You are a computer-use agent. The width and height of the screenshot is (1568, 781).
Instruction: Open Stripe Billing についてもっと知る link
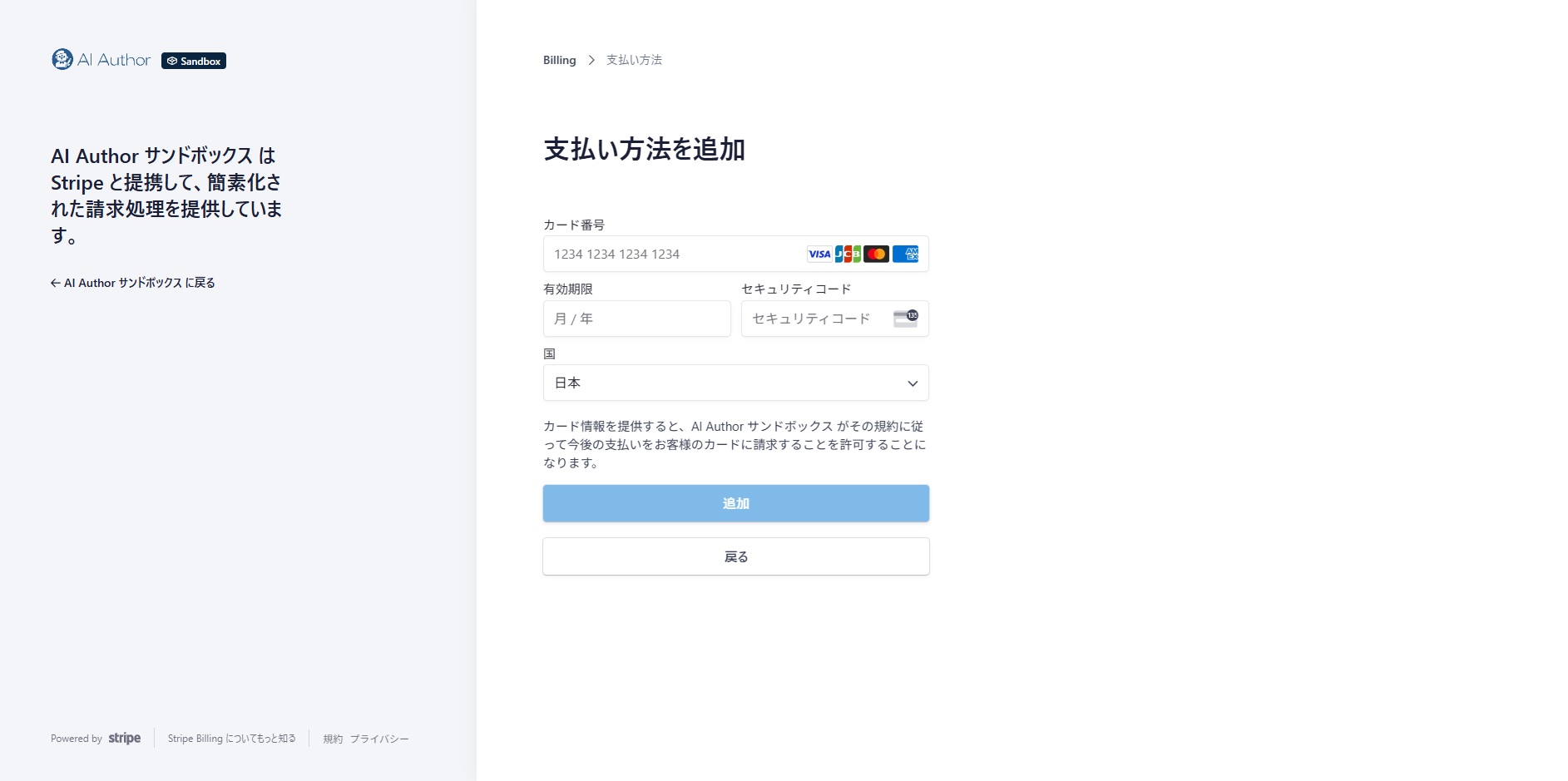(x=231, y=739)
